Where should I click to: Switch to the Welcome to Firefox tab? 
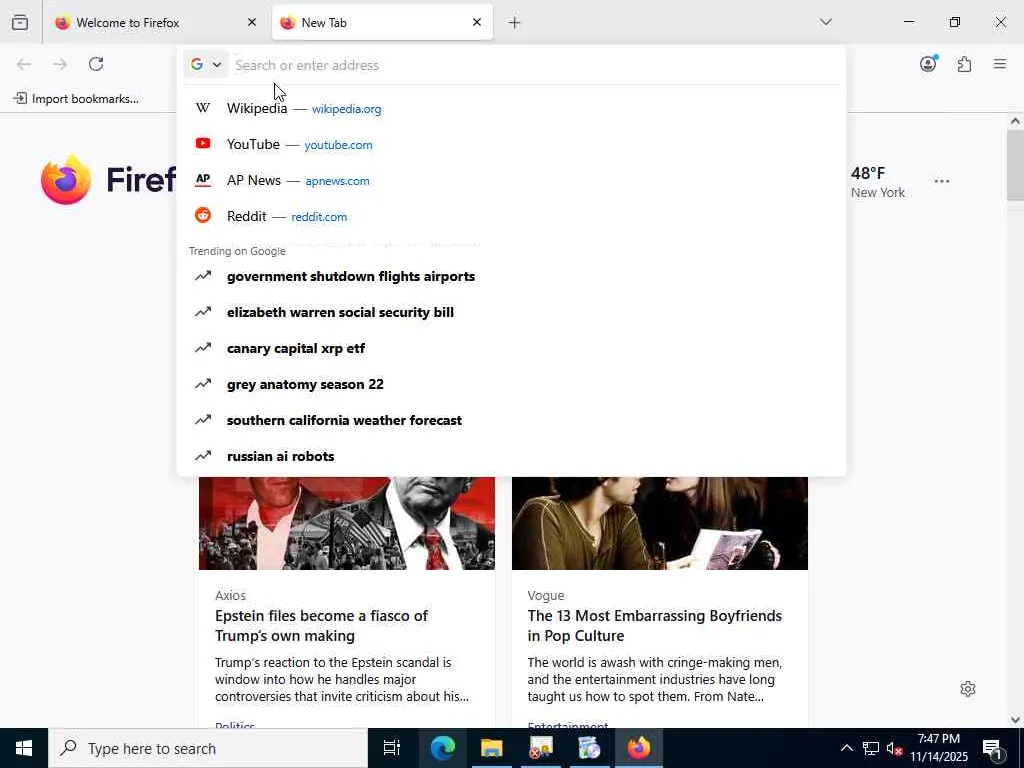tap(157, 22)
